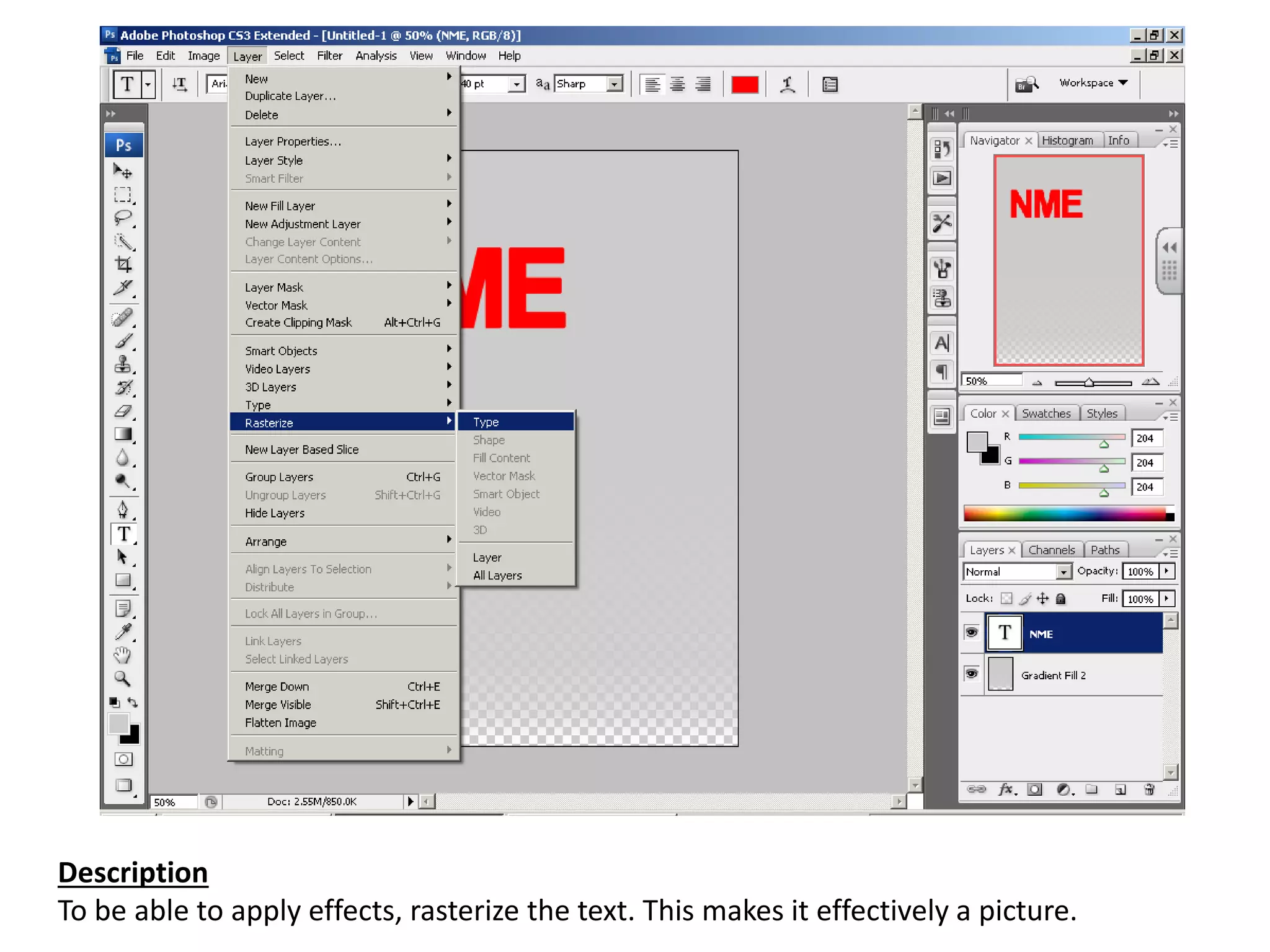Toggle Lock all
This screenshot has width=1270, height=952.
point(1061,598)
